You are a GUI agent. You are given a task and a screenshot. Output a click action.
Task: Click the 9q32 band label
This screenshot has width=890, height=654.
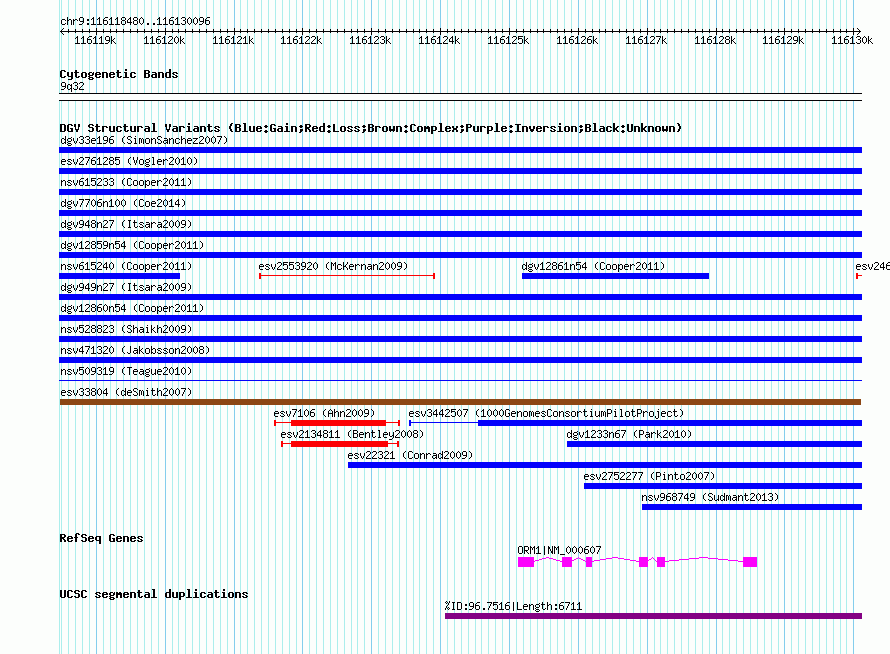[72, 86]
